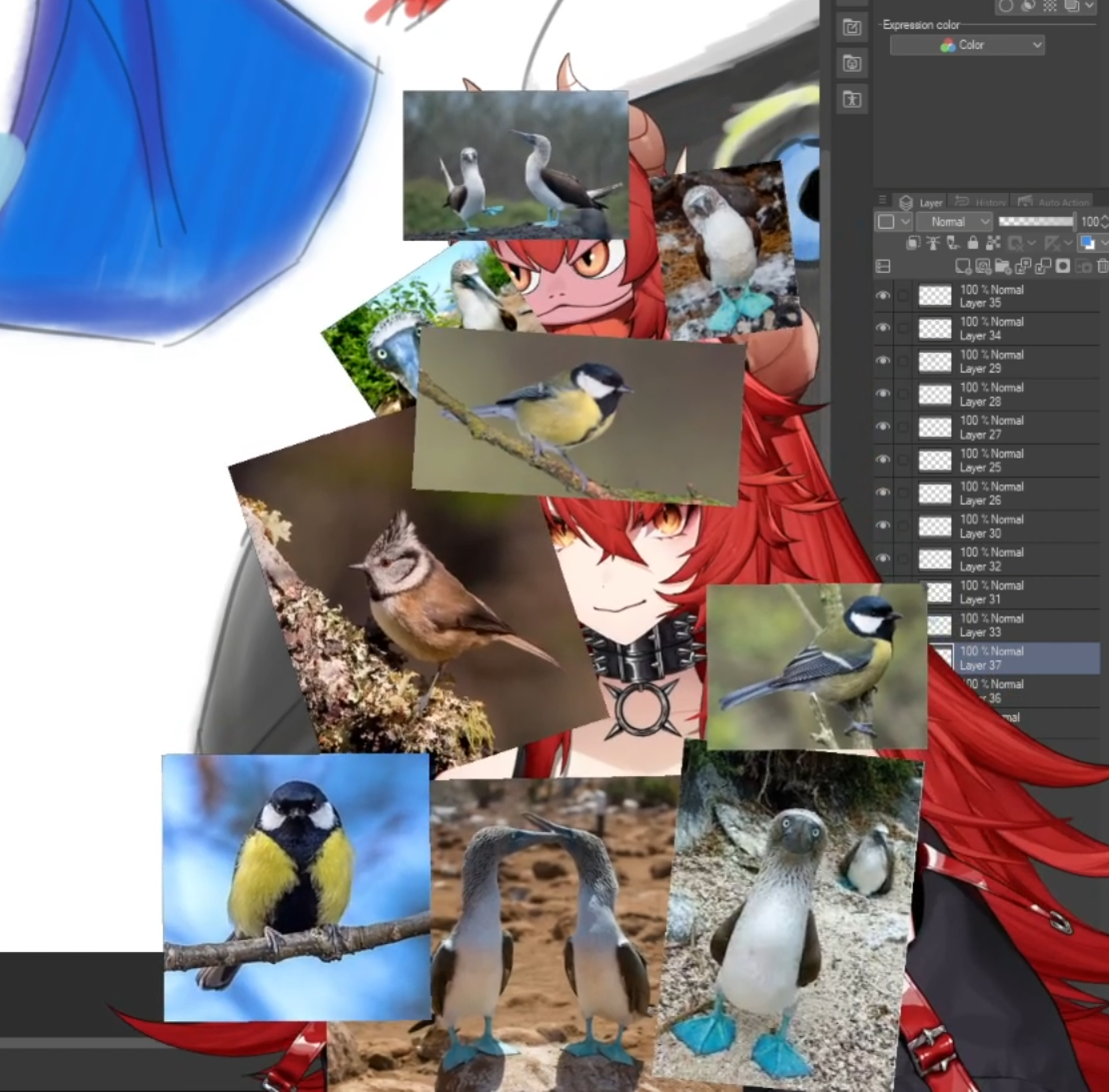Image resolution: width=1109 pixels, height=1092 pixels.
Task: Click the lock column box for Layer 30
Action: point(903,526)
